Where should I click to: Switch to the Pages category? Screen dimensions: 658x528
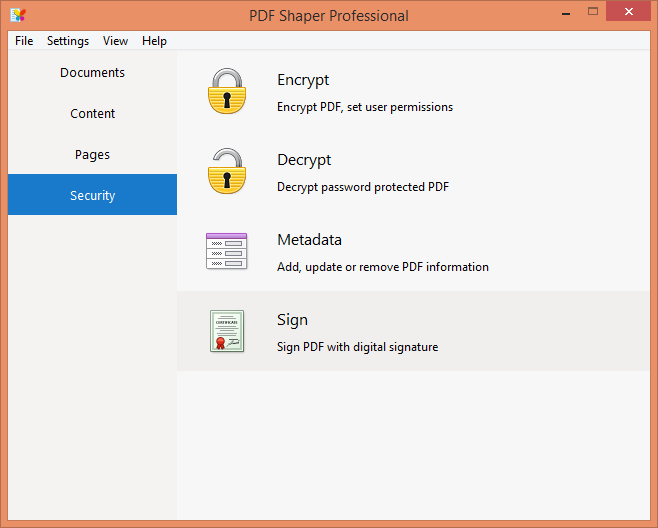tap(92, 154)
